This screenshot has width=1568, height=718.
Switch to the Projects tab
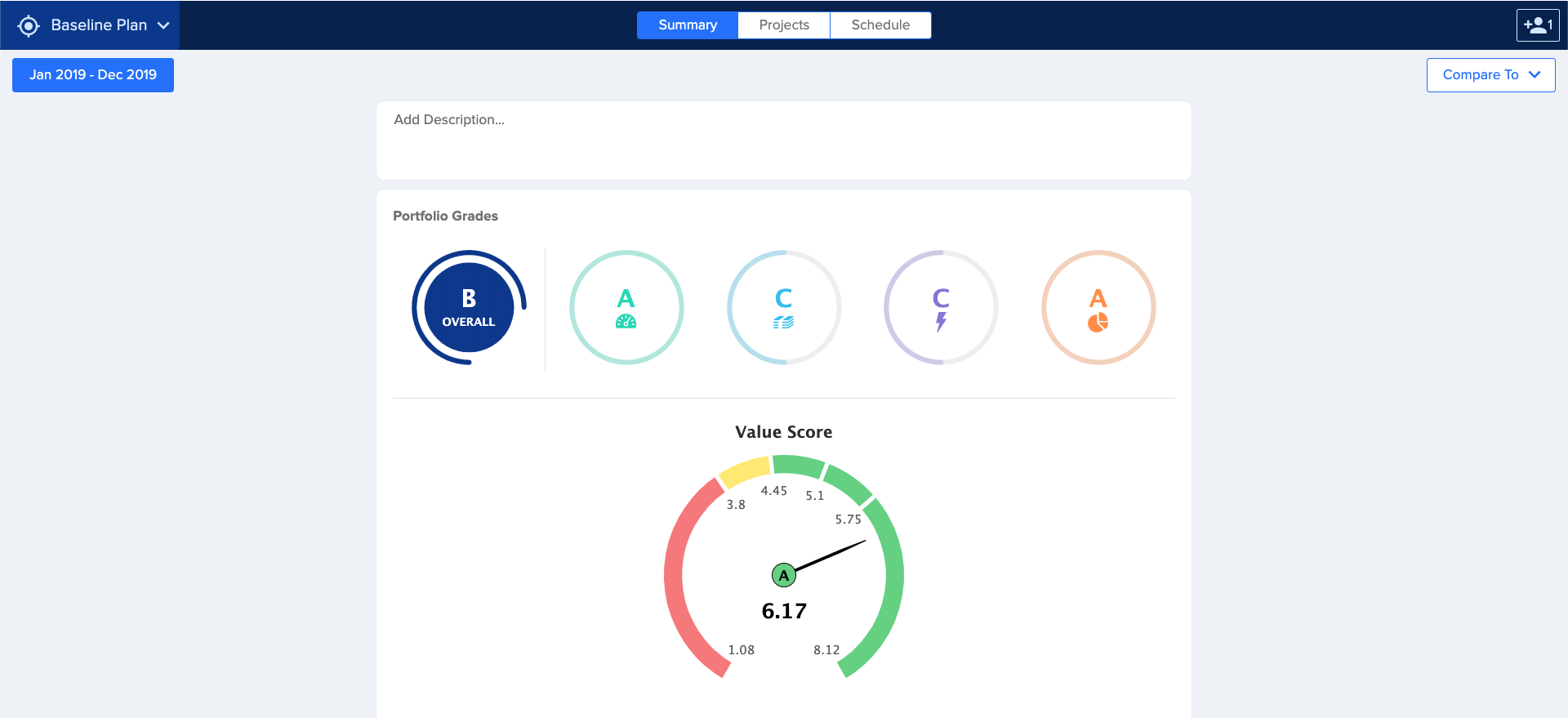(784, 25)
